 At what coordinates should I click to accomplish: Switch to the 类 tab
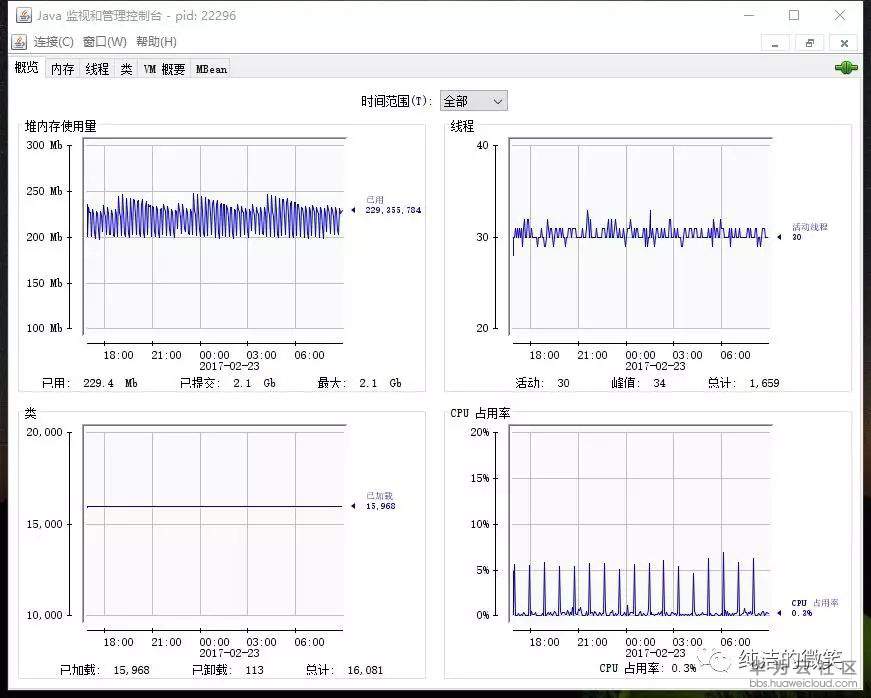126,69
